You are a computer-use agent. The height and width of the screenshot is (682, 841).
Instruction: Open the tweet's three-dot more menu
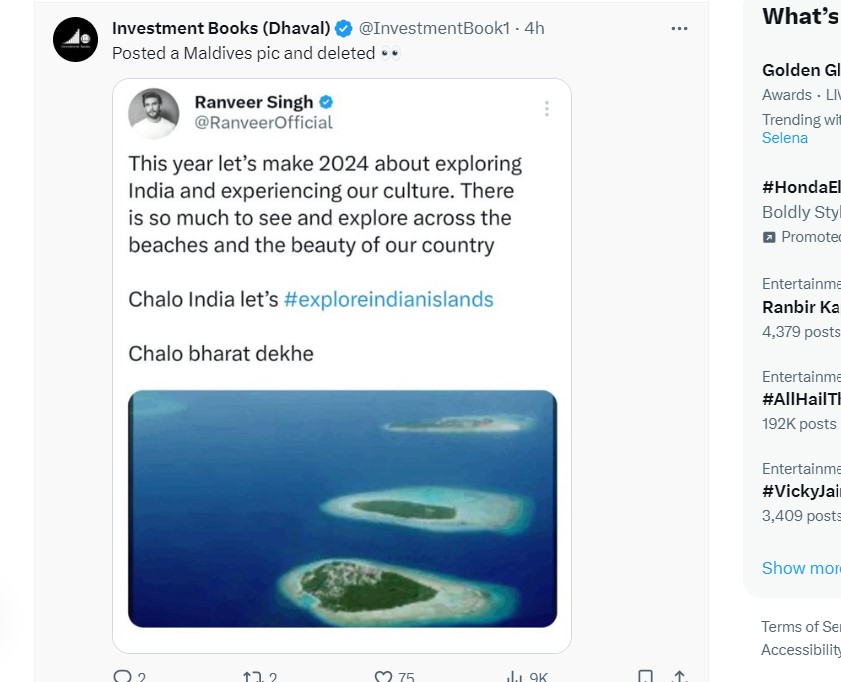(679, 28)
